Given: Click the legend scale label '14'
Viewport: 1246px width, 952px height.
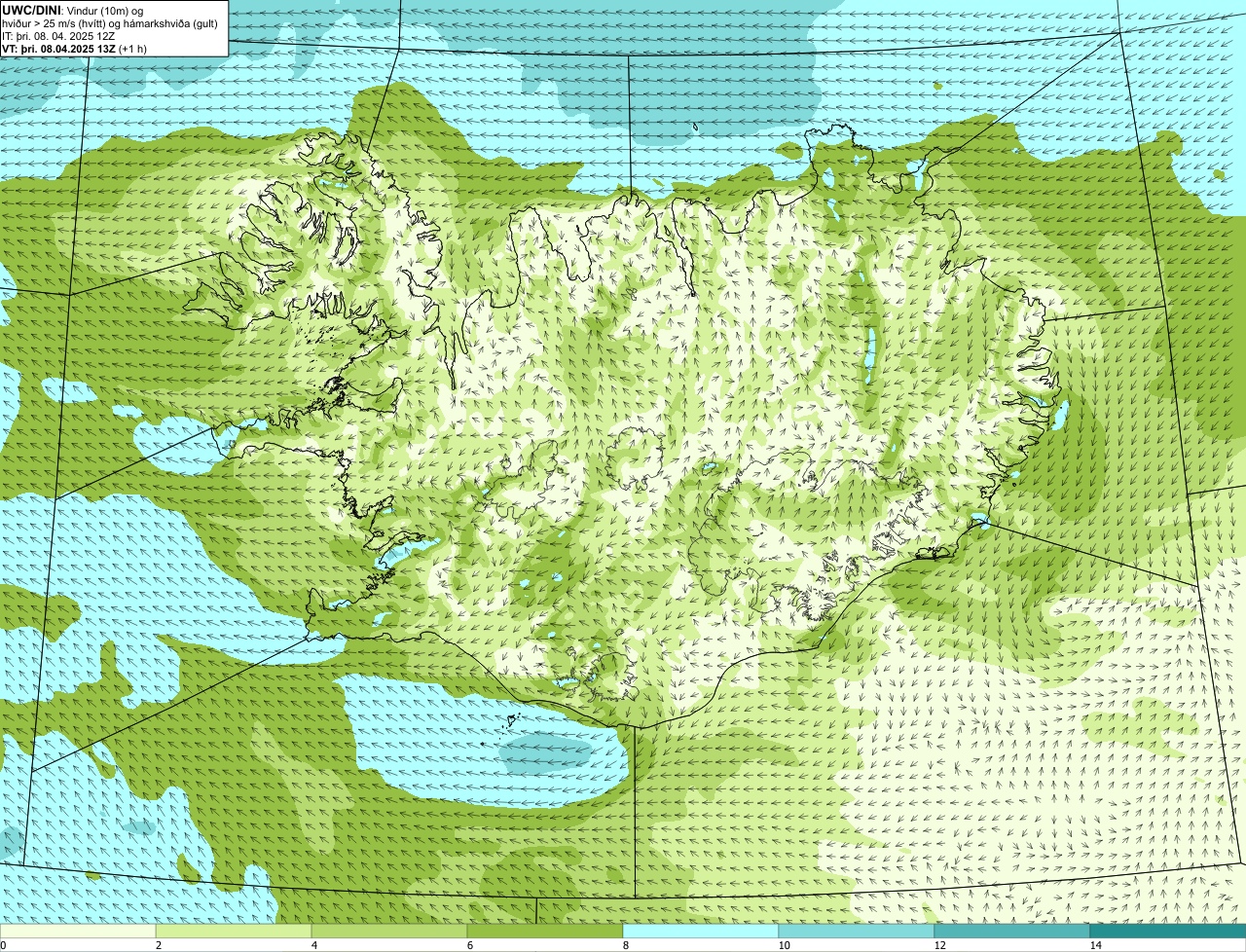Looking at the screenshot, I should (1096, 945).
